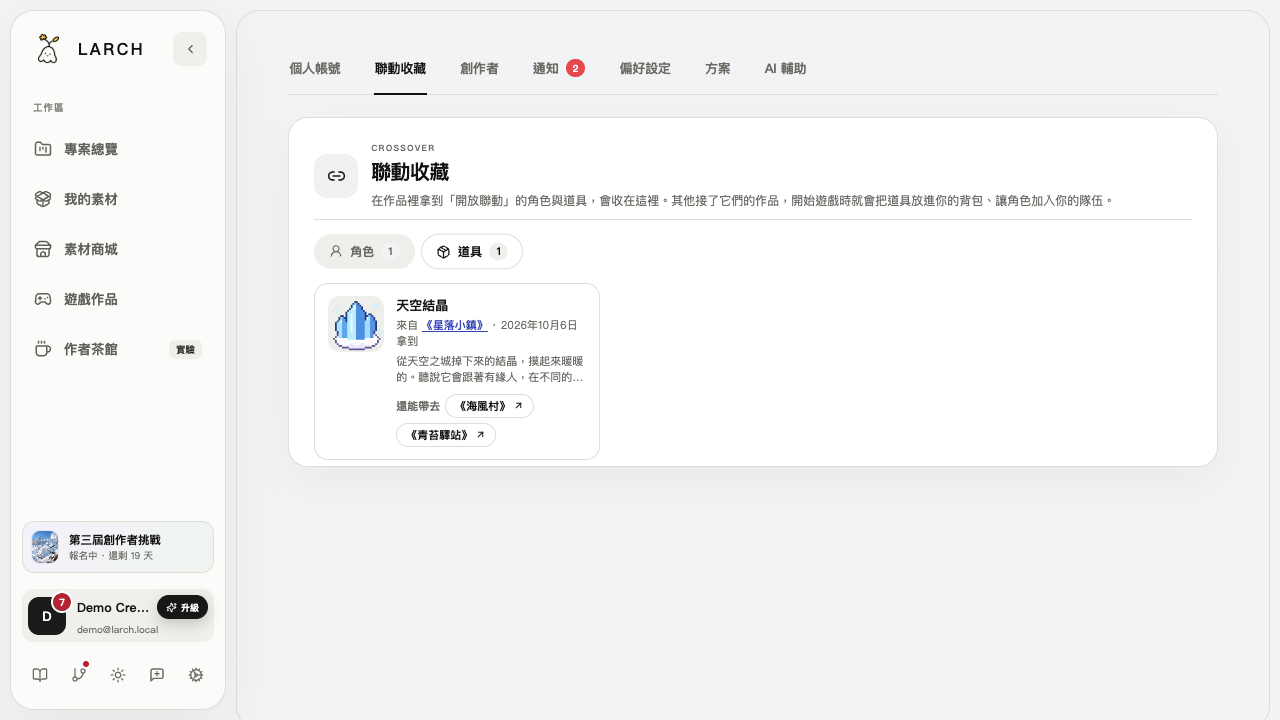Screen dimensions: 1280x720
Task: Open the 《星落小鎮》 source link
Action: tap(455, 325)
